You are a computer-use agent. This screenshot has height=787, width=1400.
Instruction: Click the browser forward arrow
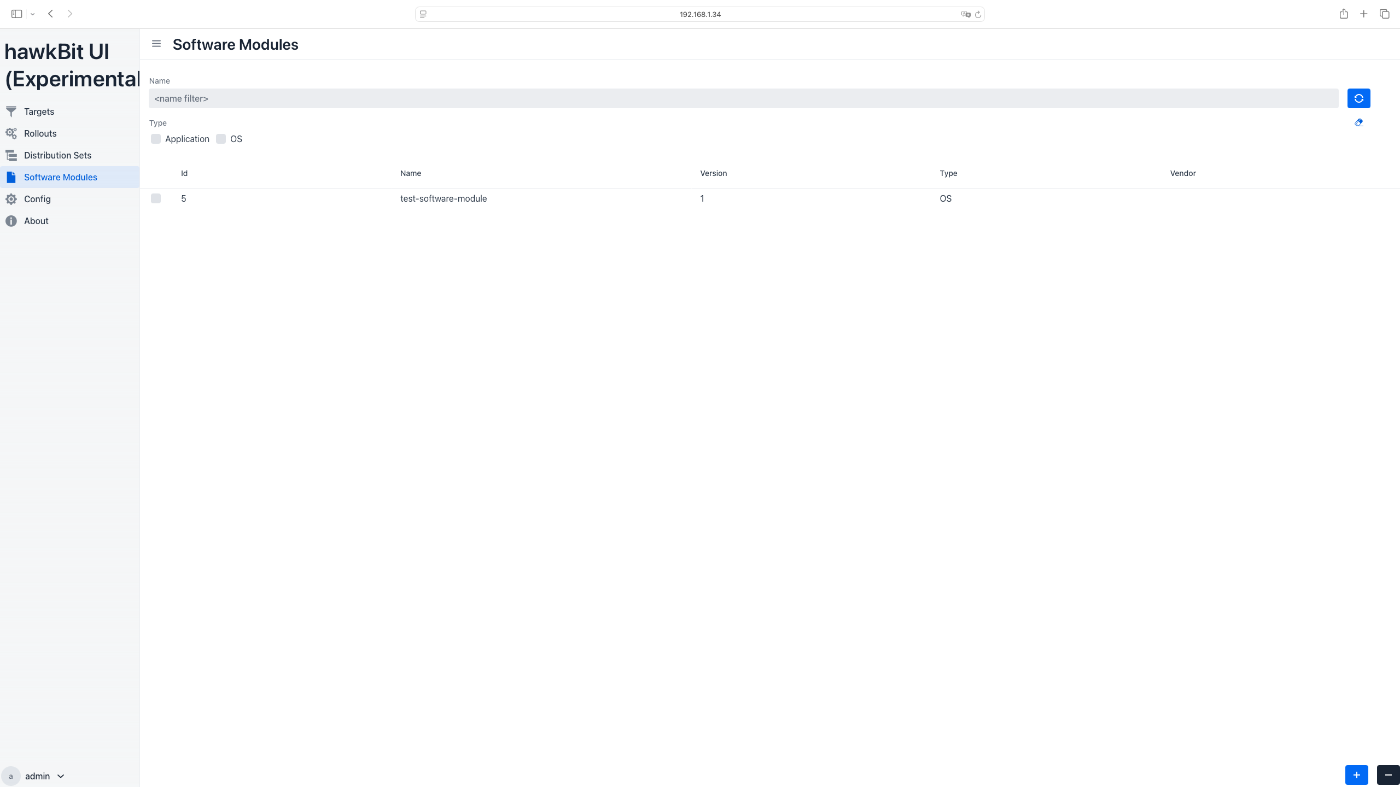(70, 14)
